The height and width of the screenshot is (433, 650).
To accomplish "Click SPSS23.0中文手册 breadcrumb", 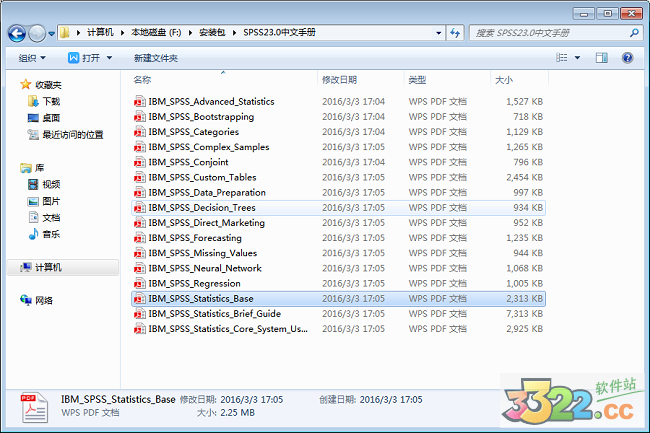I will tap(279, 32).
